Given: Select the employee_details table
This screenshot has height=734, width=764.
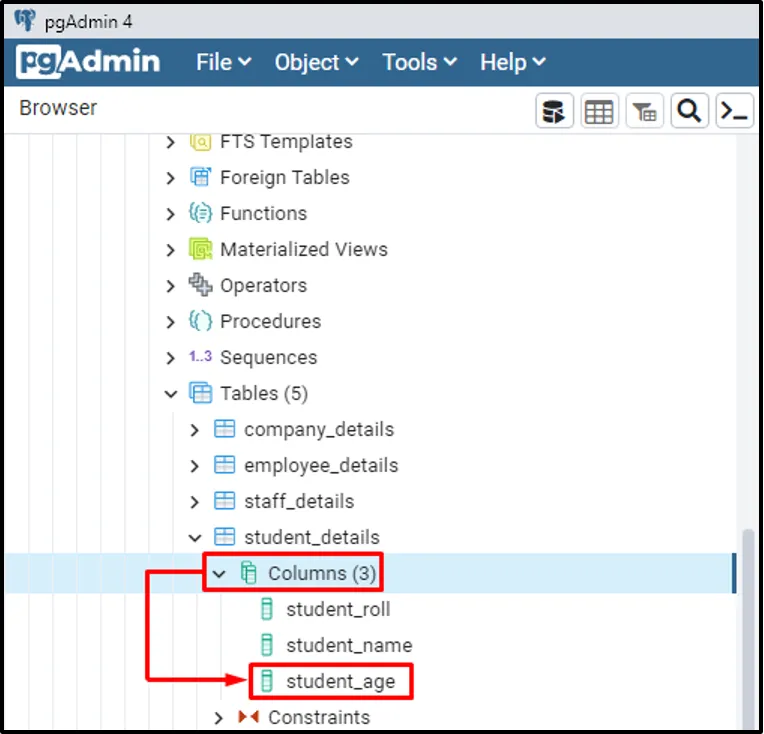Looking at the screenshot, I should (x=320, y=466).
